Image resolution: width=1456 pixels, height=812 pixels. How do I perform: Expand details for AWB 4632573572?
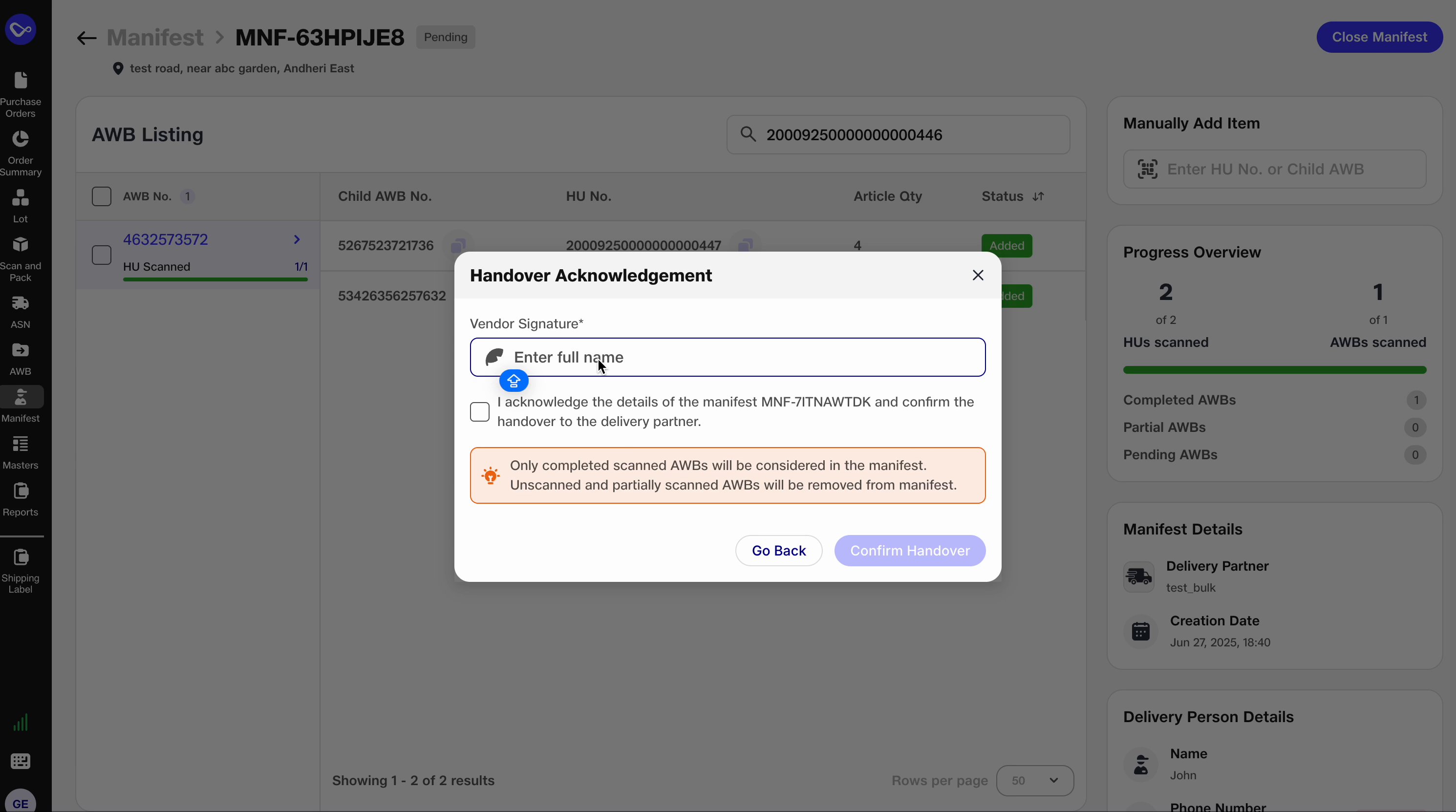click(296, 239)
